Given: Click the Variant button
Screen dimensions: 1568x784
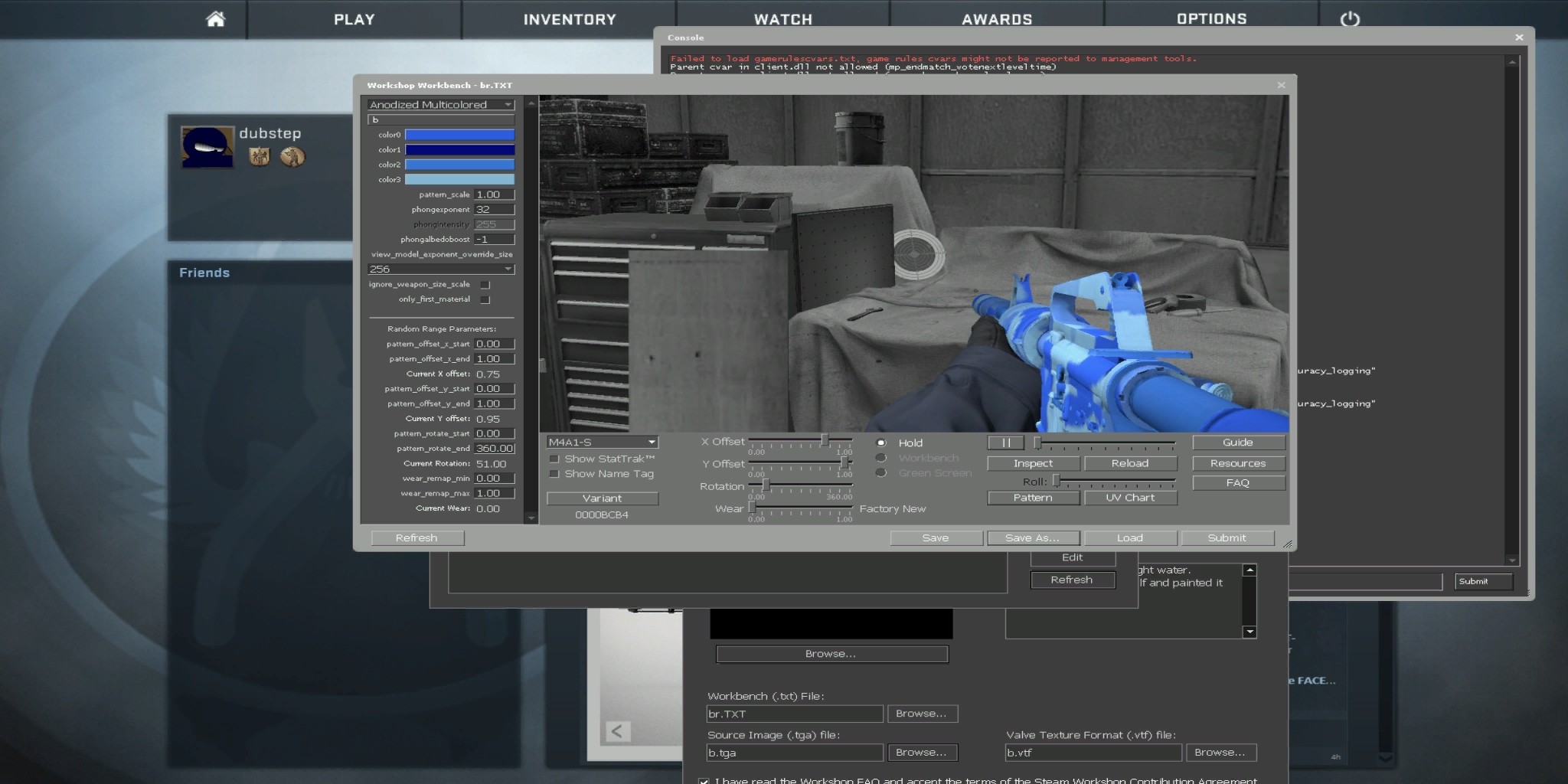Looking at the screenshot, I should point(603,498).
